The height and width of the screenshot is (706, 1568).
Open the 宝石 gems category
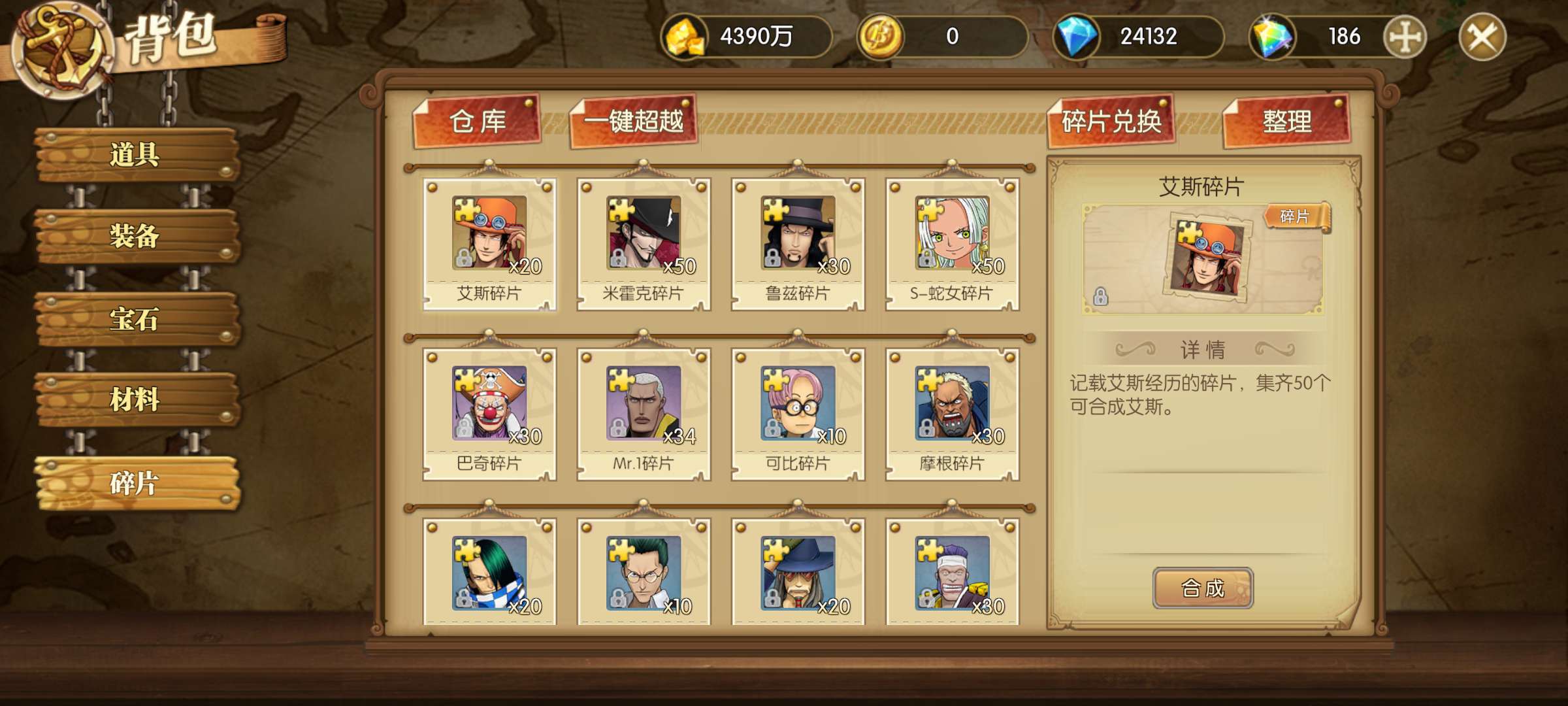tap(136, 319)
